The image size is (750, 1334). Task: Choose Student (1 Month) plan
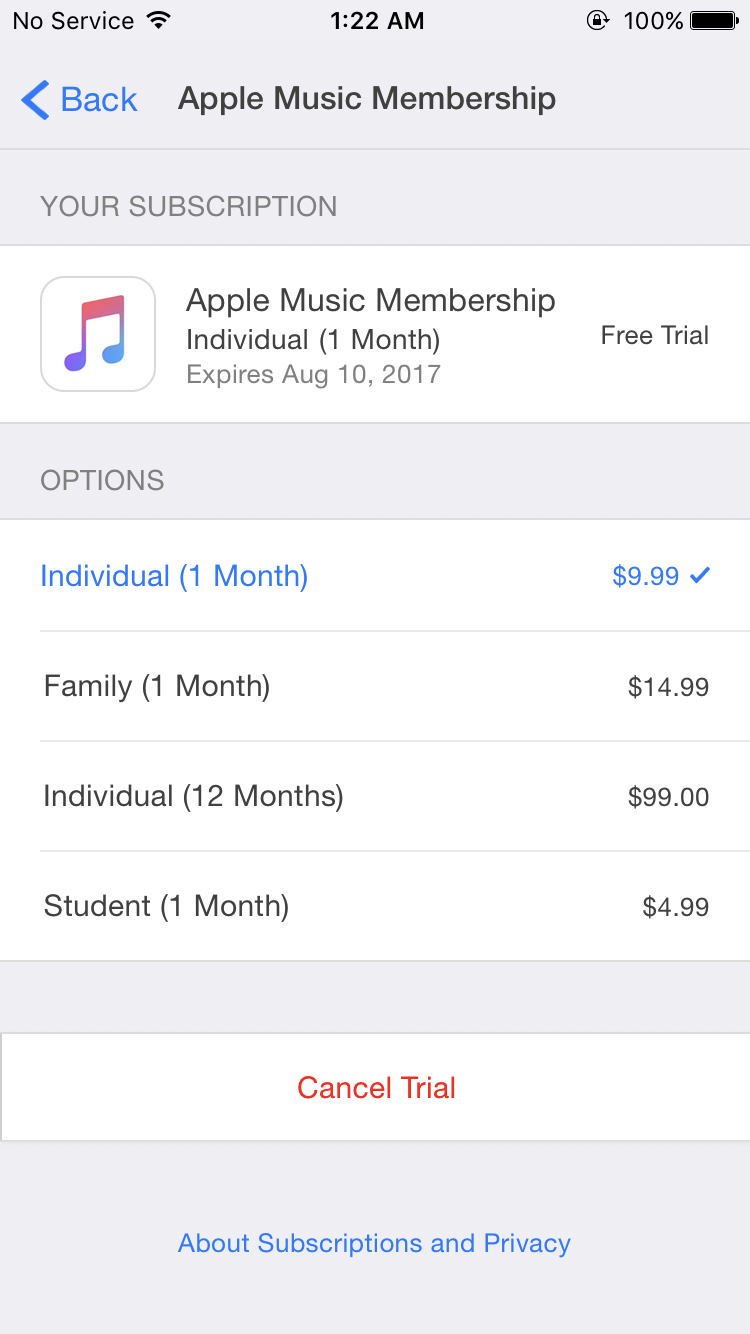(166, 906)
